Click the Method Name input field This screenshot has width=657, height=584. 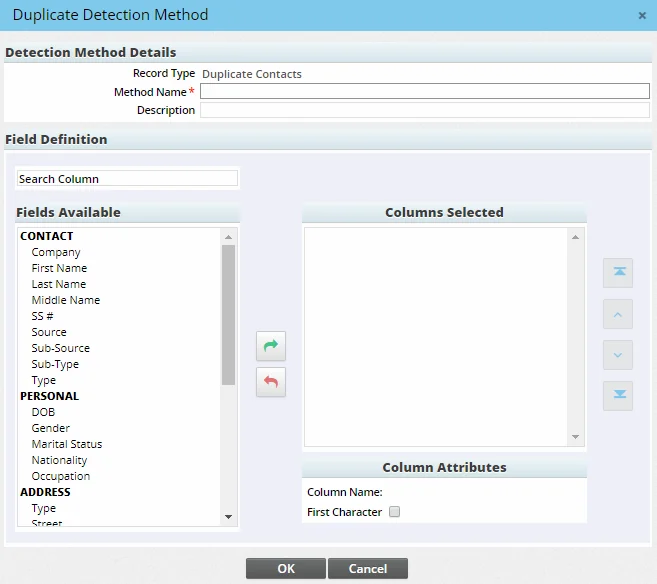point(425,91)
